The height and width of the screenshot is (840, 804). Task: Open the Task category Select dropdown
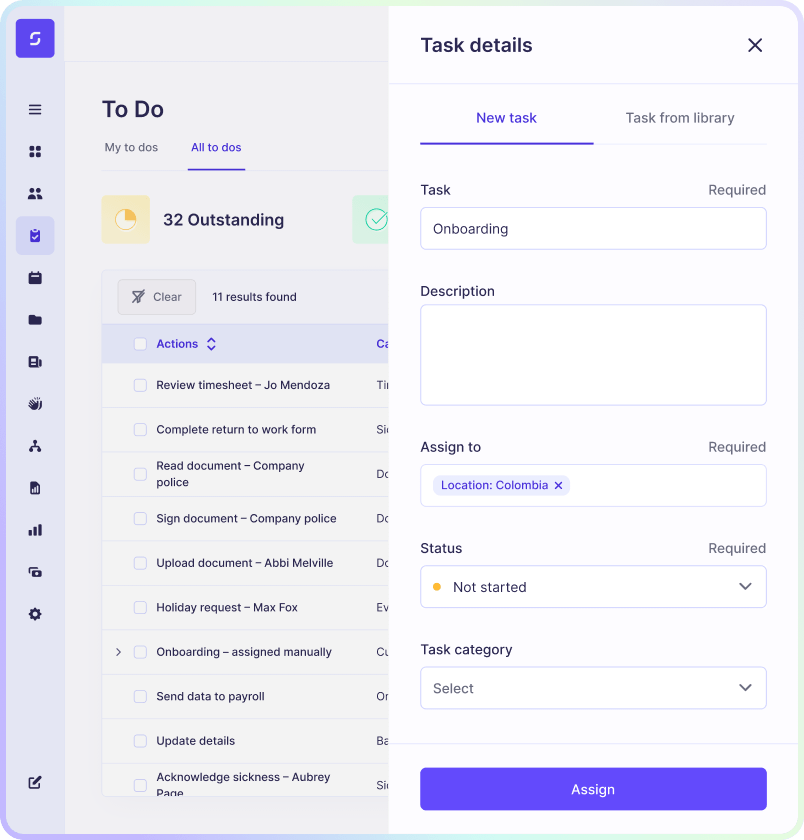point(593,688)
